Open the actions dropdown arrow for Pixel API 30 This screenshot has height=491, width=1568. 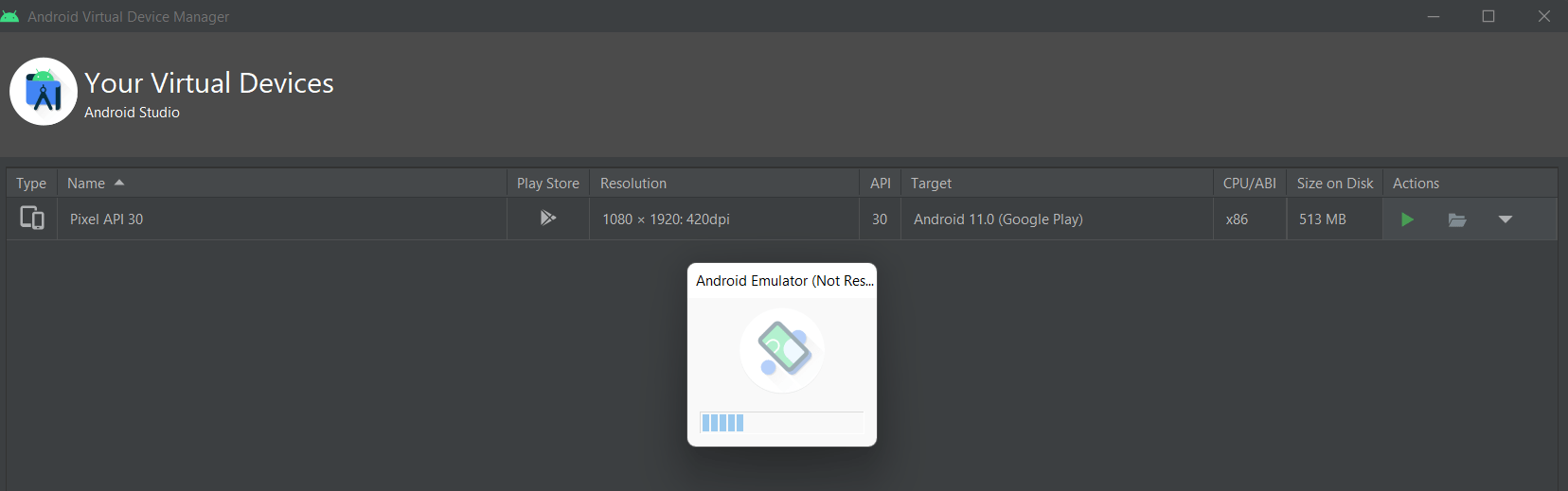[x=1506, y=219]
